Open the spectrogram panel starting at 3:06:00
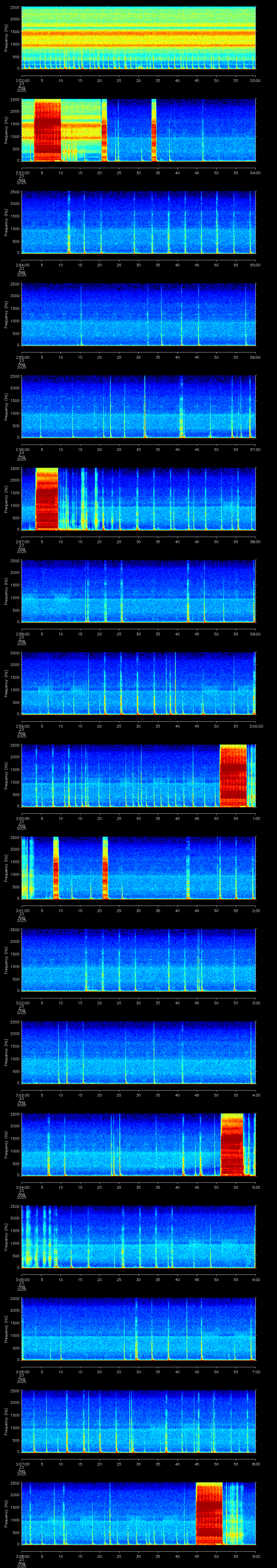The width and height of the screenshot is (277, 1568). (139, 1329)
